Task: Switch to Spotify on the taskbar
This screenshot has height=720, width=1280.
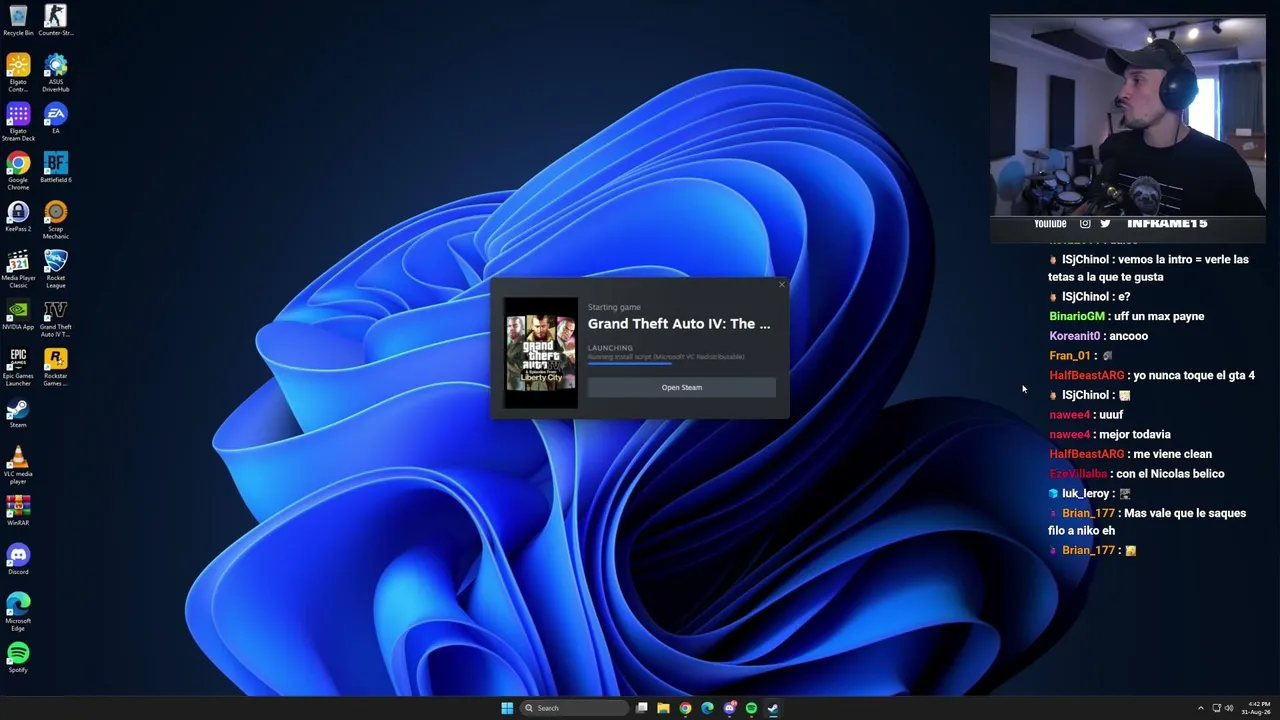Action: pos(751,708)
